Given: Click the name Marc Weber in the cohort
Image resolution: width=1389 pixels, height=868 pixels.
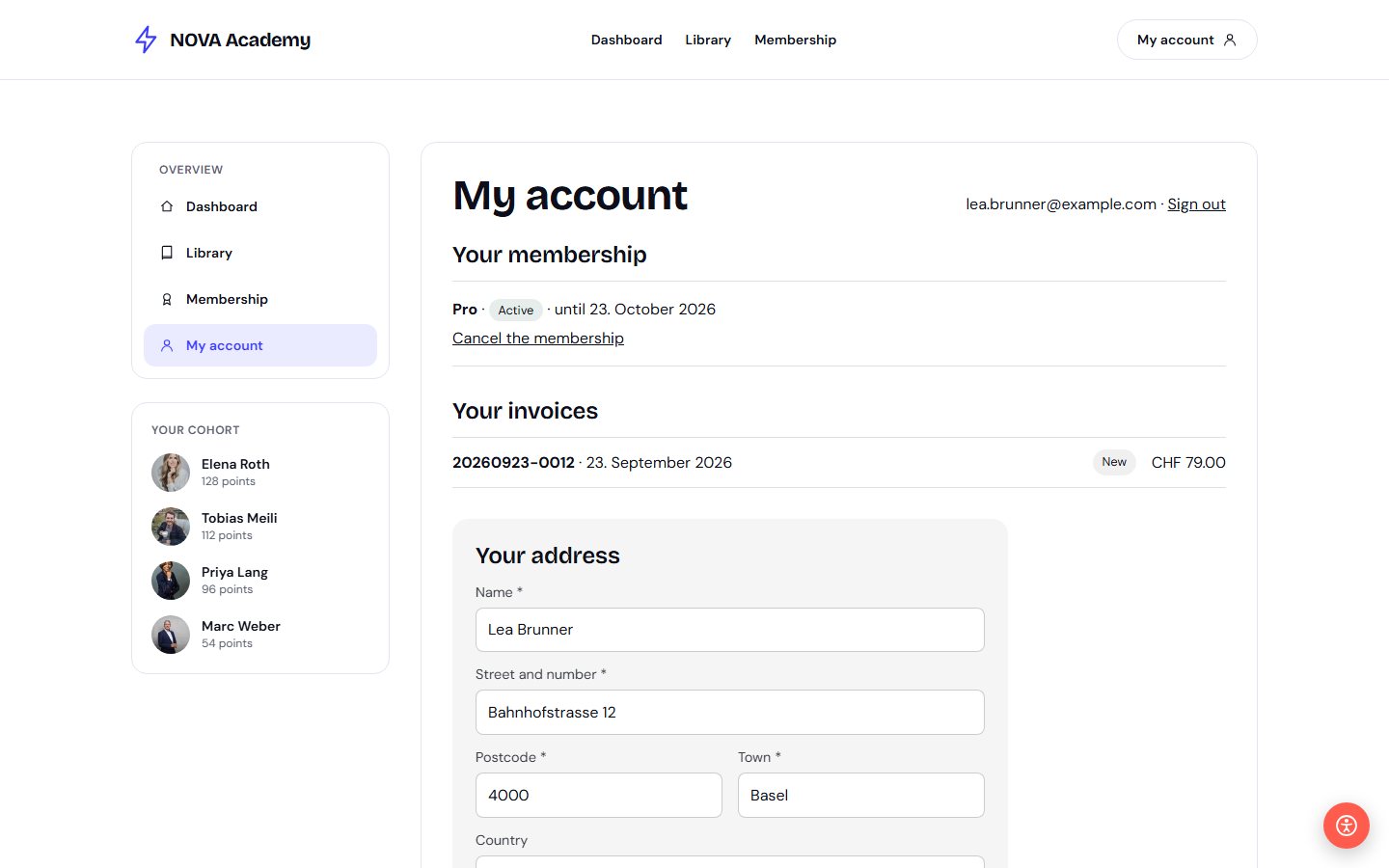Looking at the screenshot, I should click(241, 626).
